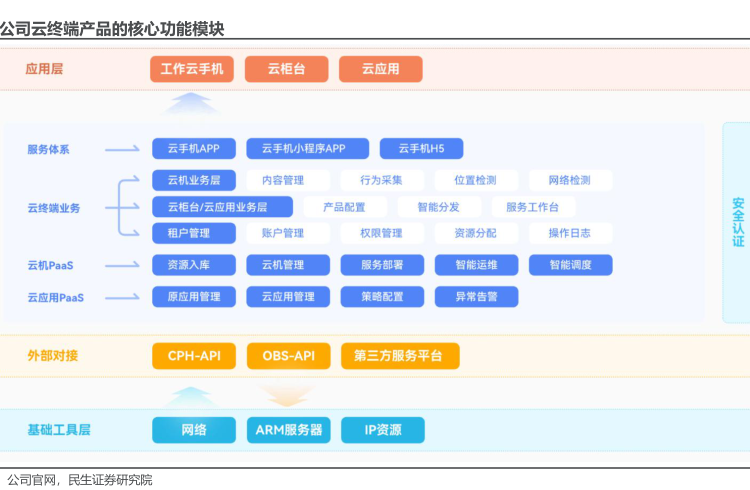Click the ARM服务器 box
The height and width of the screenshot is (490, 750).
[288, 430]
